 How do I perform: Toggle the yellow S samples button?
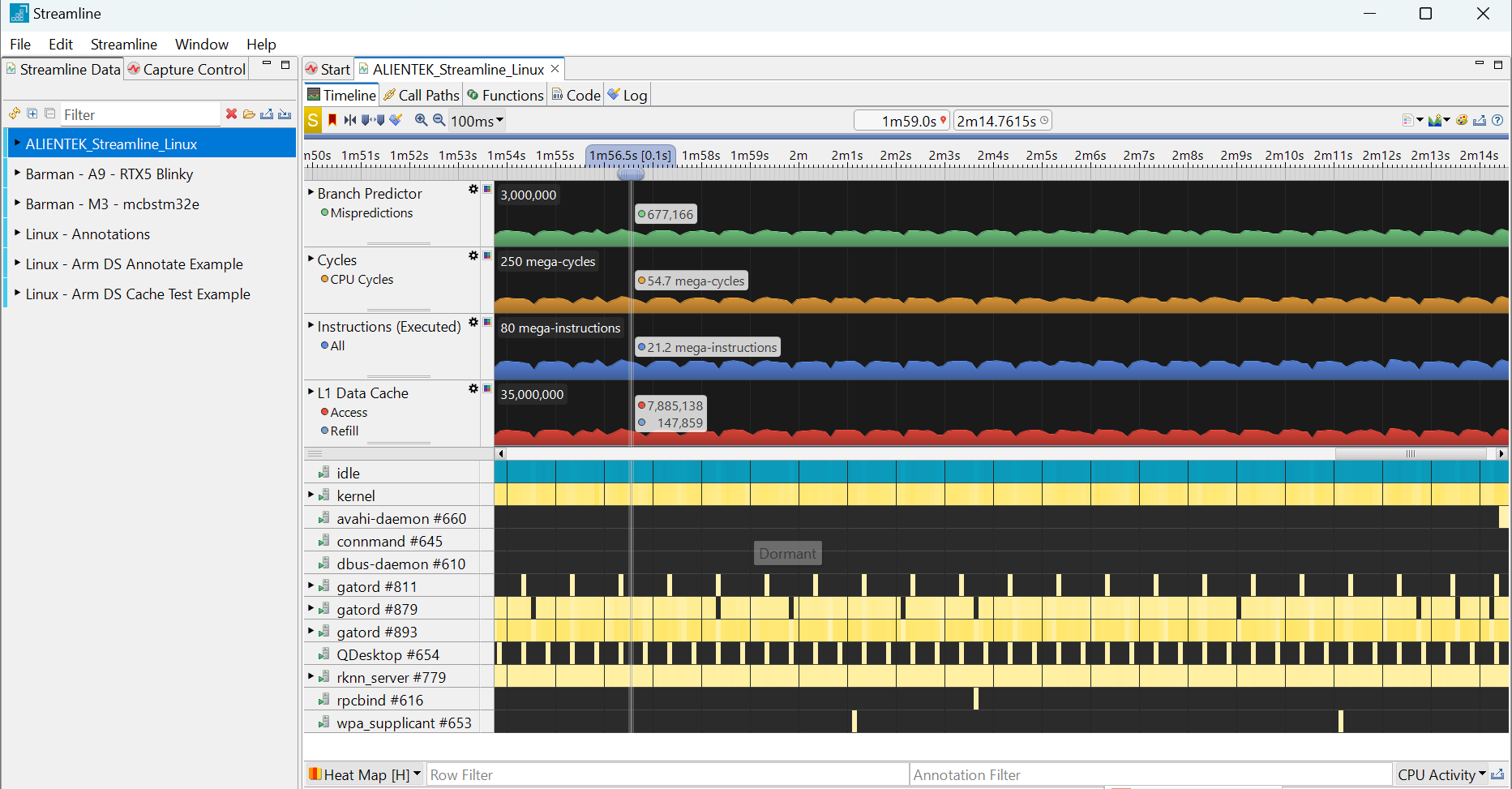(x=313, y=121)
